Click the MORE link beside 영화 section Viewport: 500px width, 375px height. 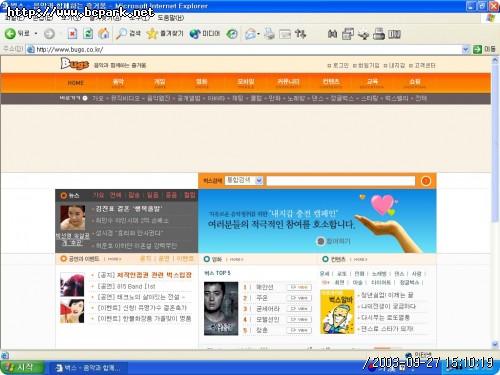click(236, 259)
